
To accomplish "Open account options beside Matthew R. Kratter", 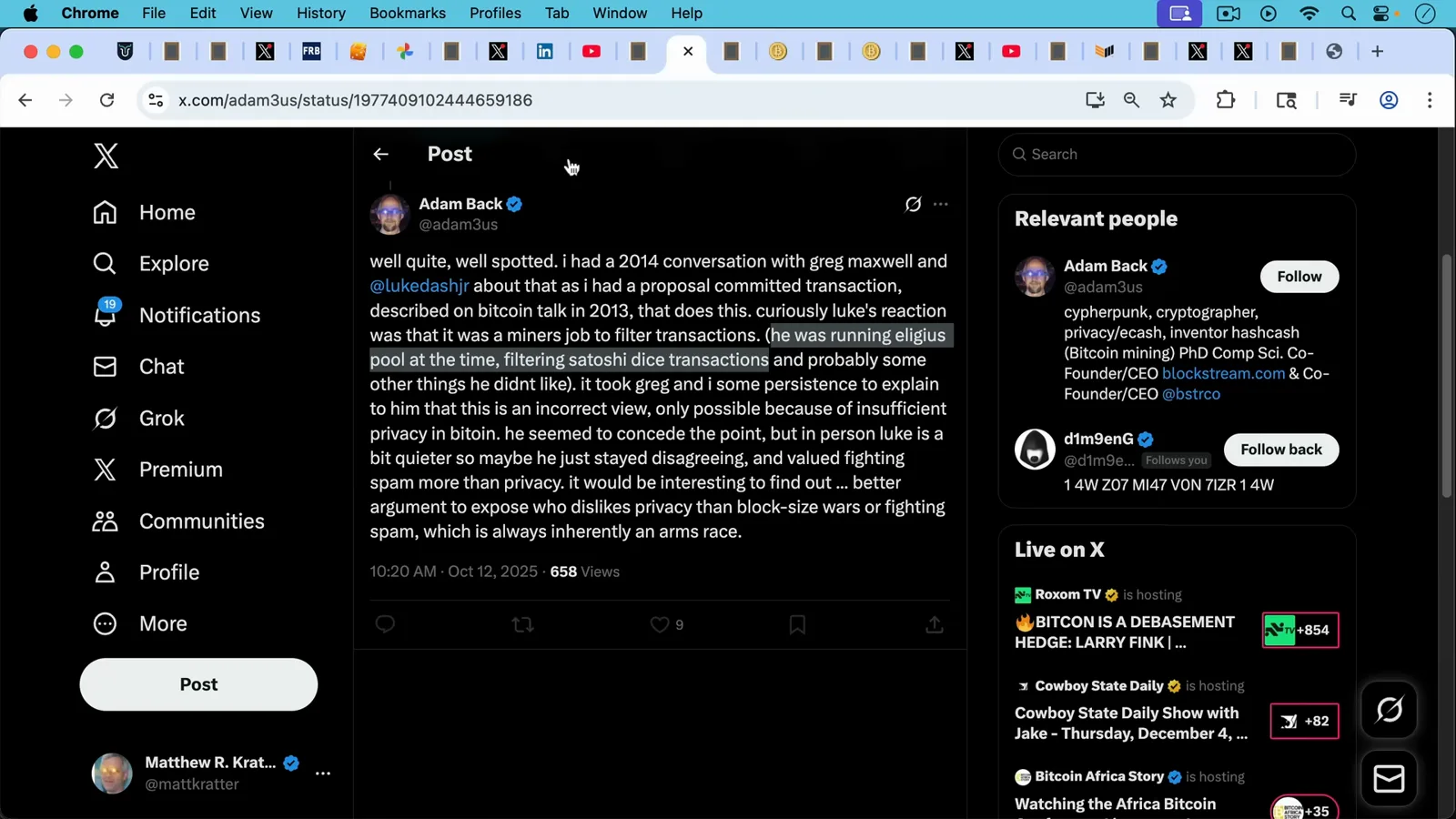I will coord(323,773).
